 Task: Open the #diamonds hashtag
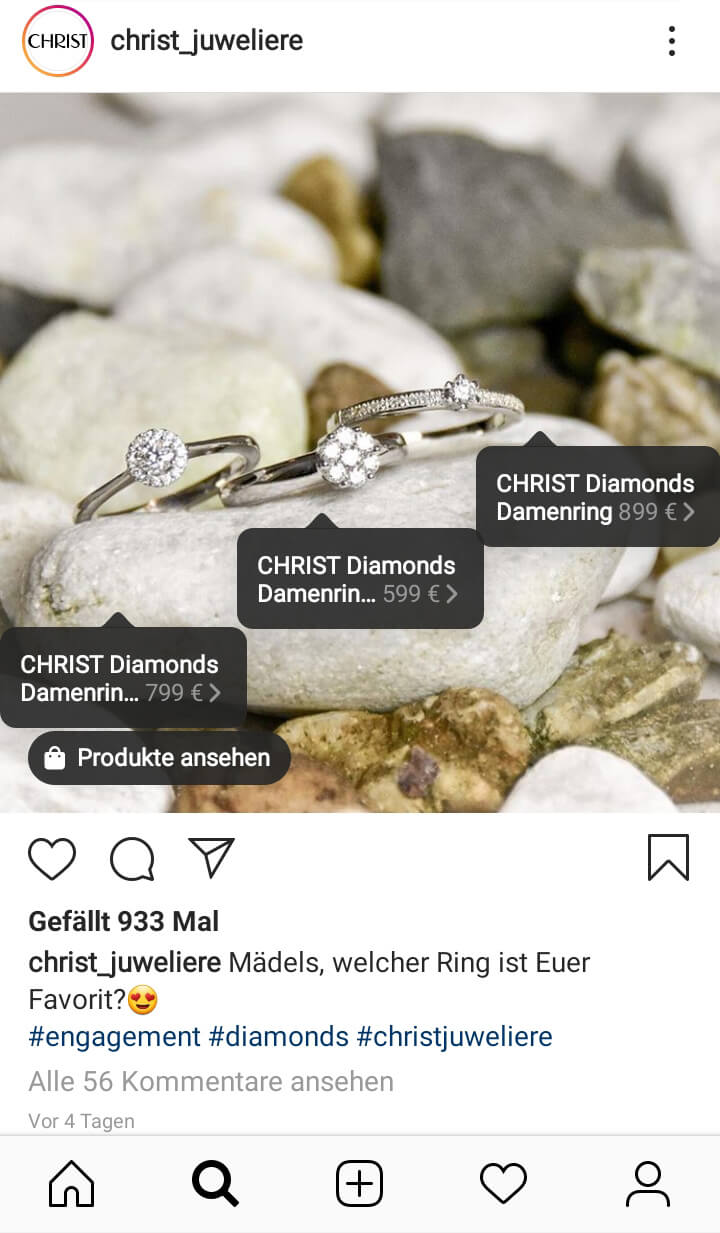click(x=279, y=1036)
